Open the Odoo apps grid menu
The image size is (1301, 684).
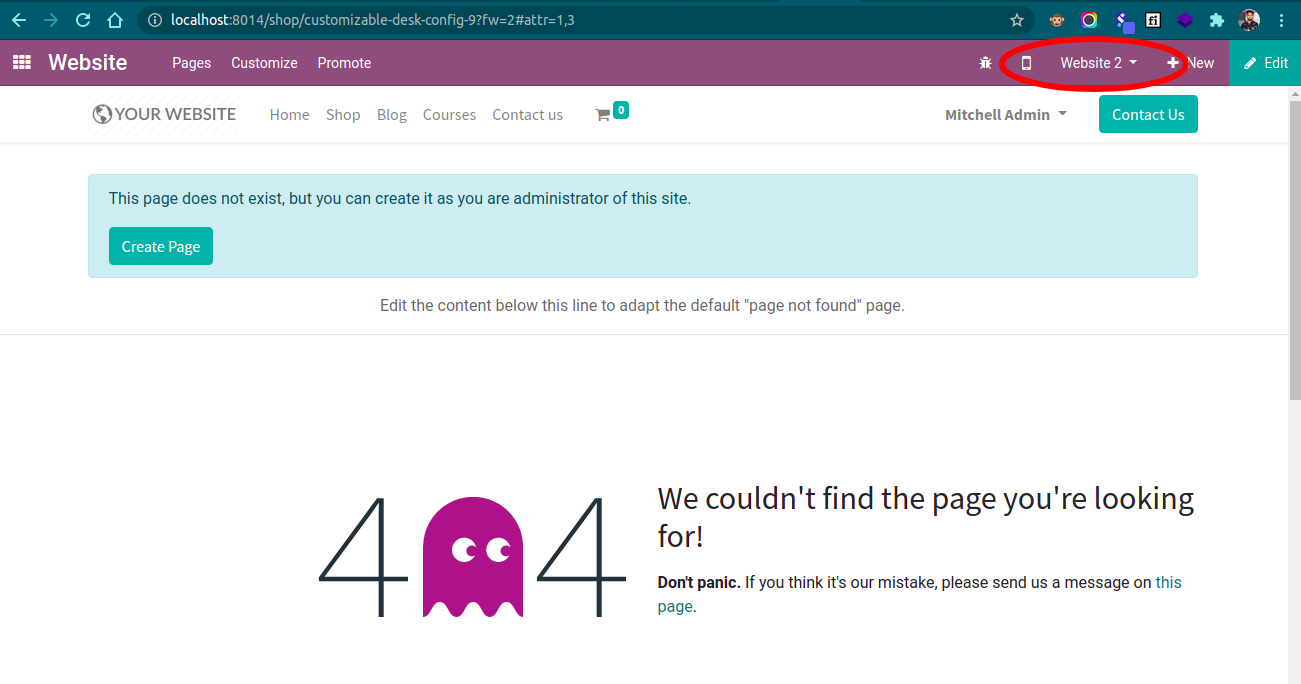[x=21, y=63]
